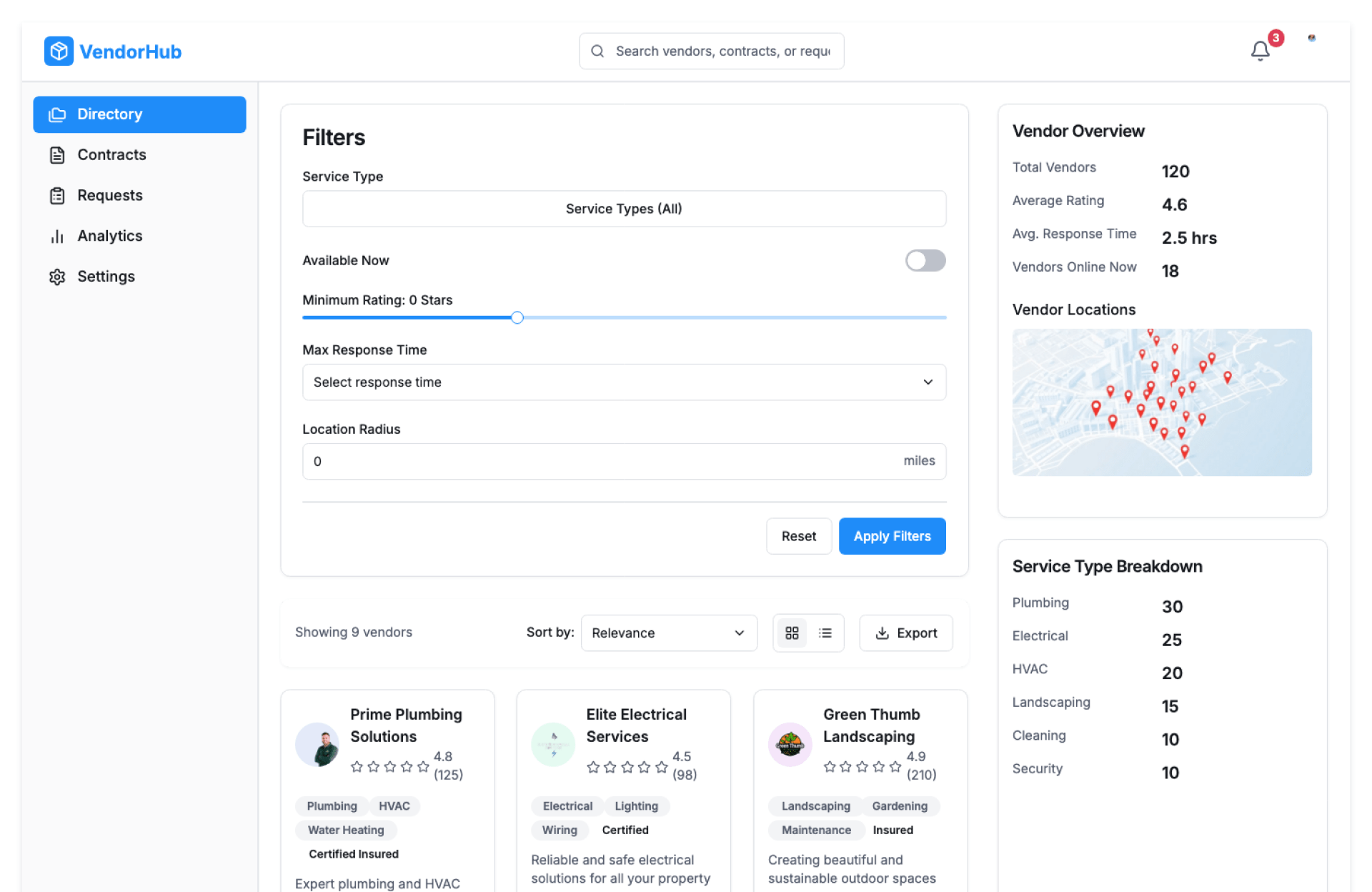
Task: Click Elite Electrical Services logo
Action: point(553,745)
